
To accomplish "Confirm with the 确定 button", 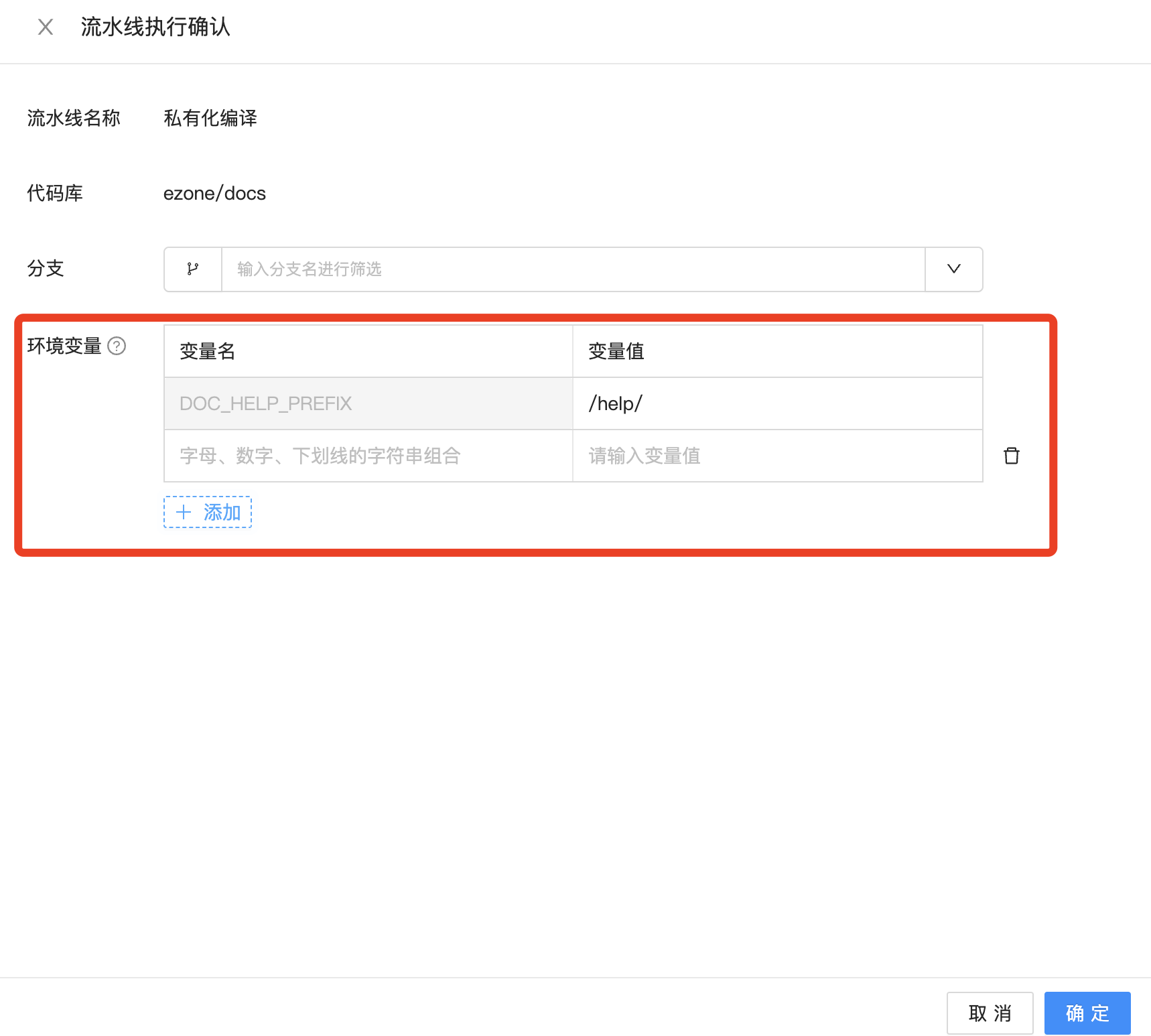I will tap(1087, 1013).
